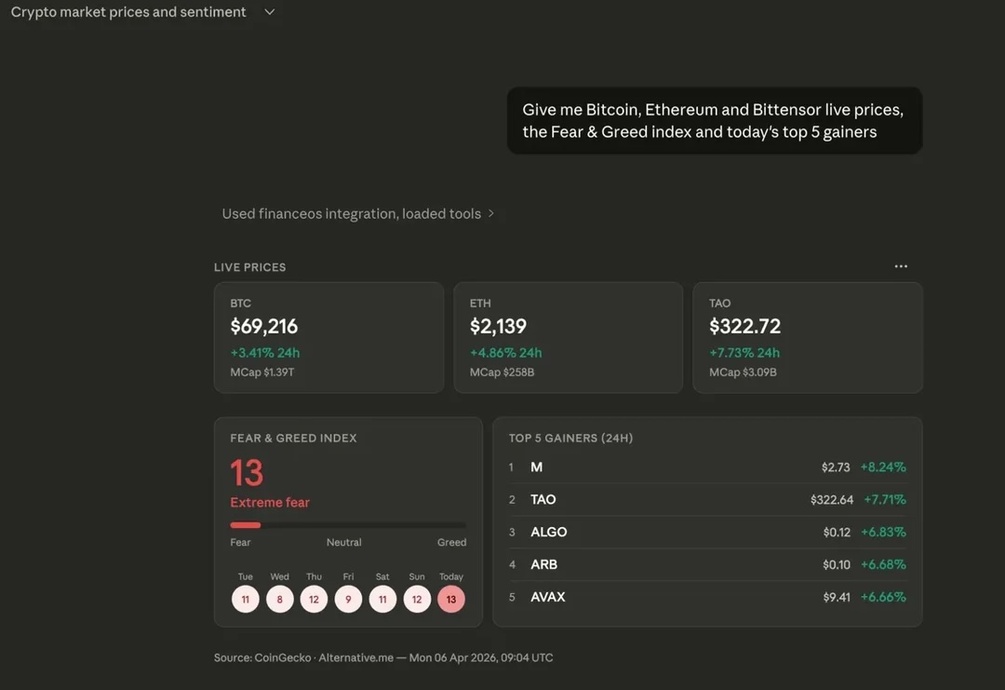Click the Today circle showing 13
The image size is (1005, 690).
click(451, 600)
